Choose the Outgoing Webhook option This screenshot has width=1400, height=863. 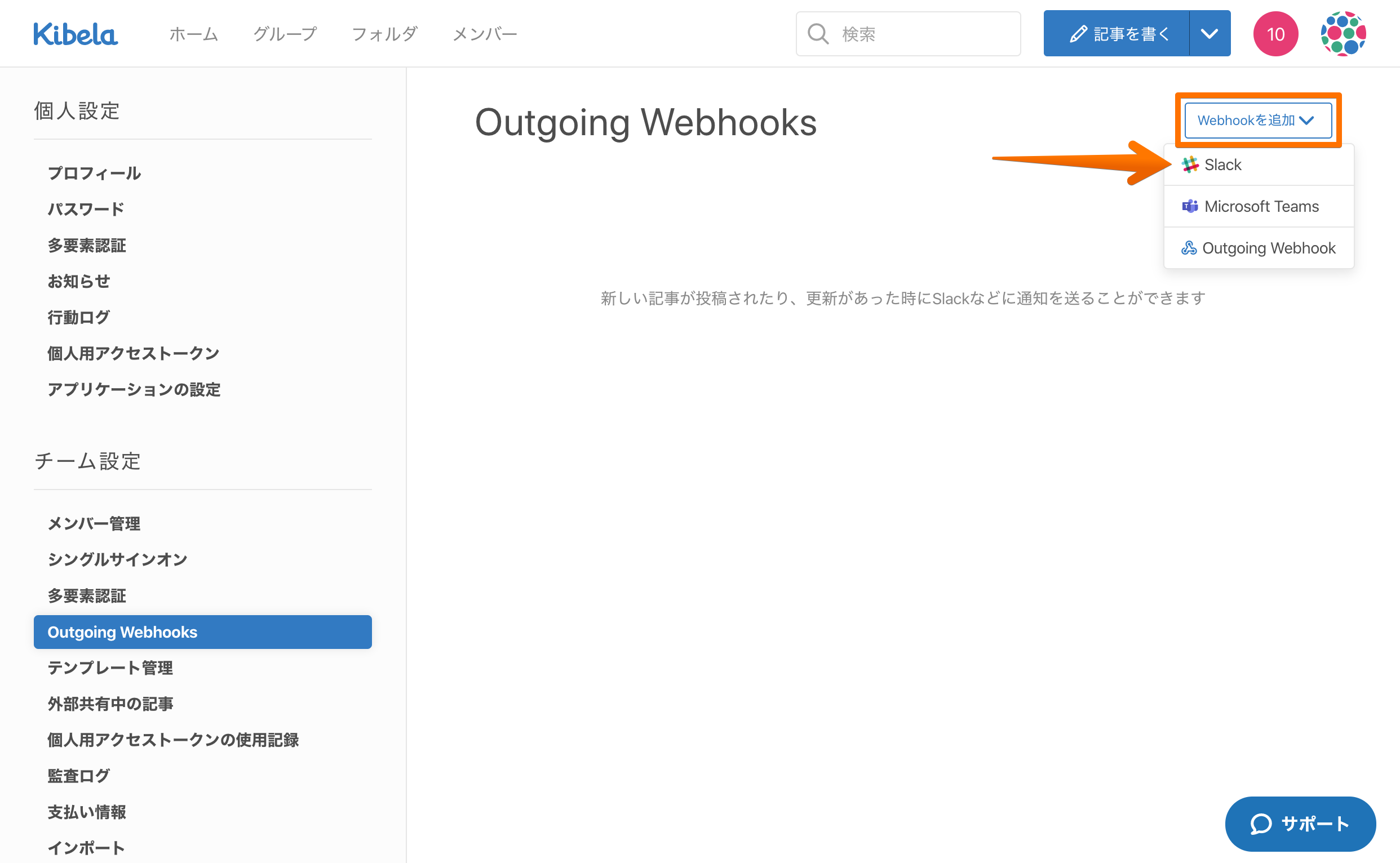tap(1268, 248)
